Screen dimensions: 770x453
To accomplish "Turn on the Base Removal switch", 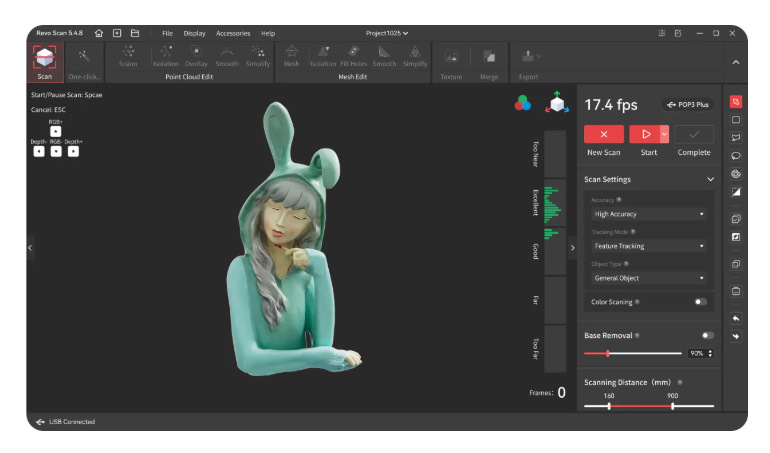I will click(707, 335).
